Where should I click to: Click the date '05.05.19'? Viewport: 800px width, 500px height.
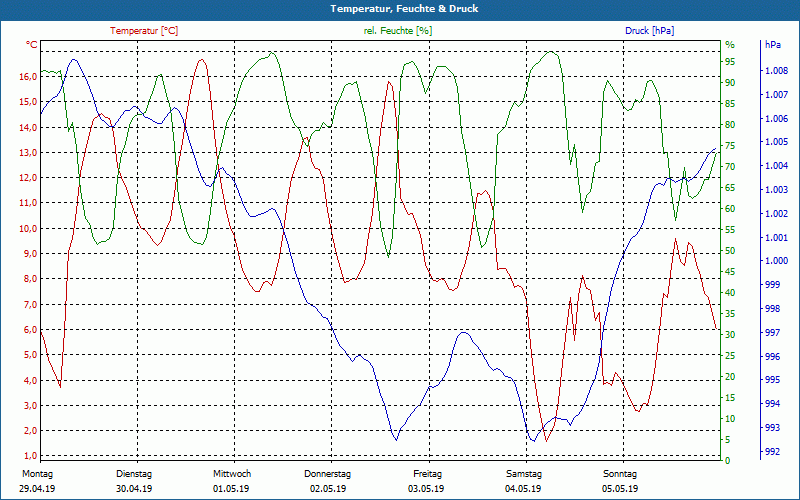pyautogui.click(x=620, y=489)
